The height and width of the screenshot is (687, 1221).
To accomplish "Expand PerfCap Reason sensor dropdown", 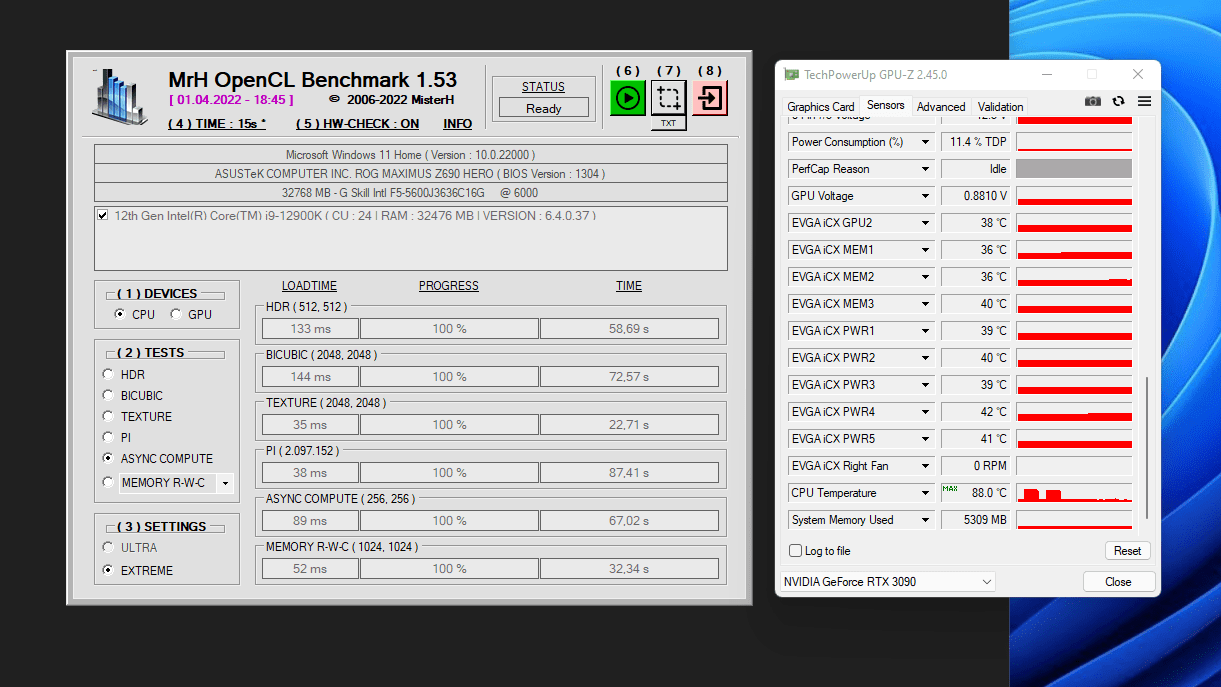I will [x=926, y=169].
